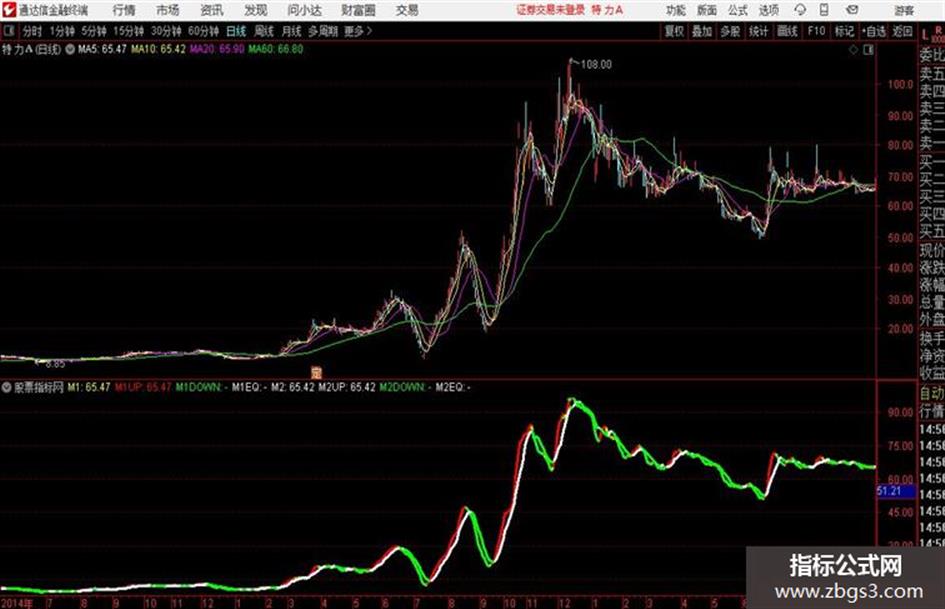This screenshot has height=609, width=945.
Task: Click the 委比 label in the side panel
Action: 932,55
